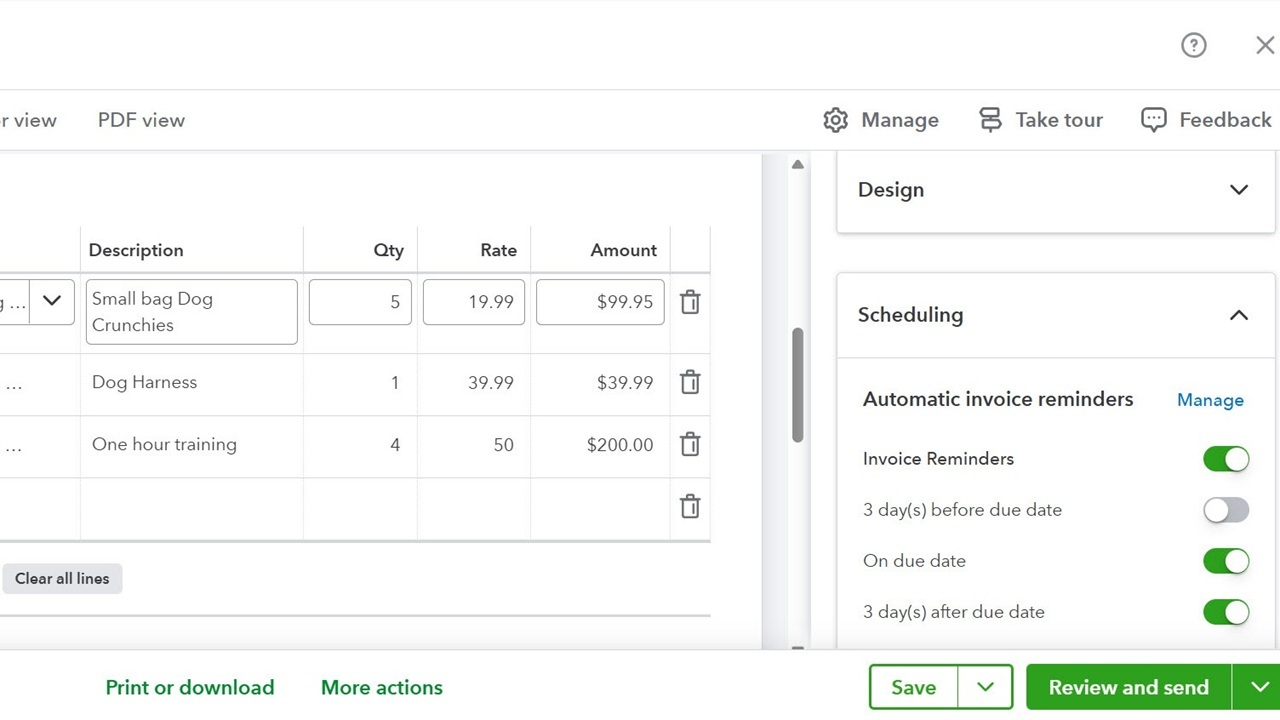Click Amount field showing $99.95
This screenshot has width=1280, height=720.
pos(600,302)
